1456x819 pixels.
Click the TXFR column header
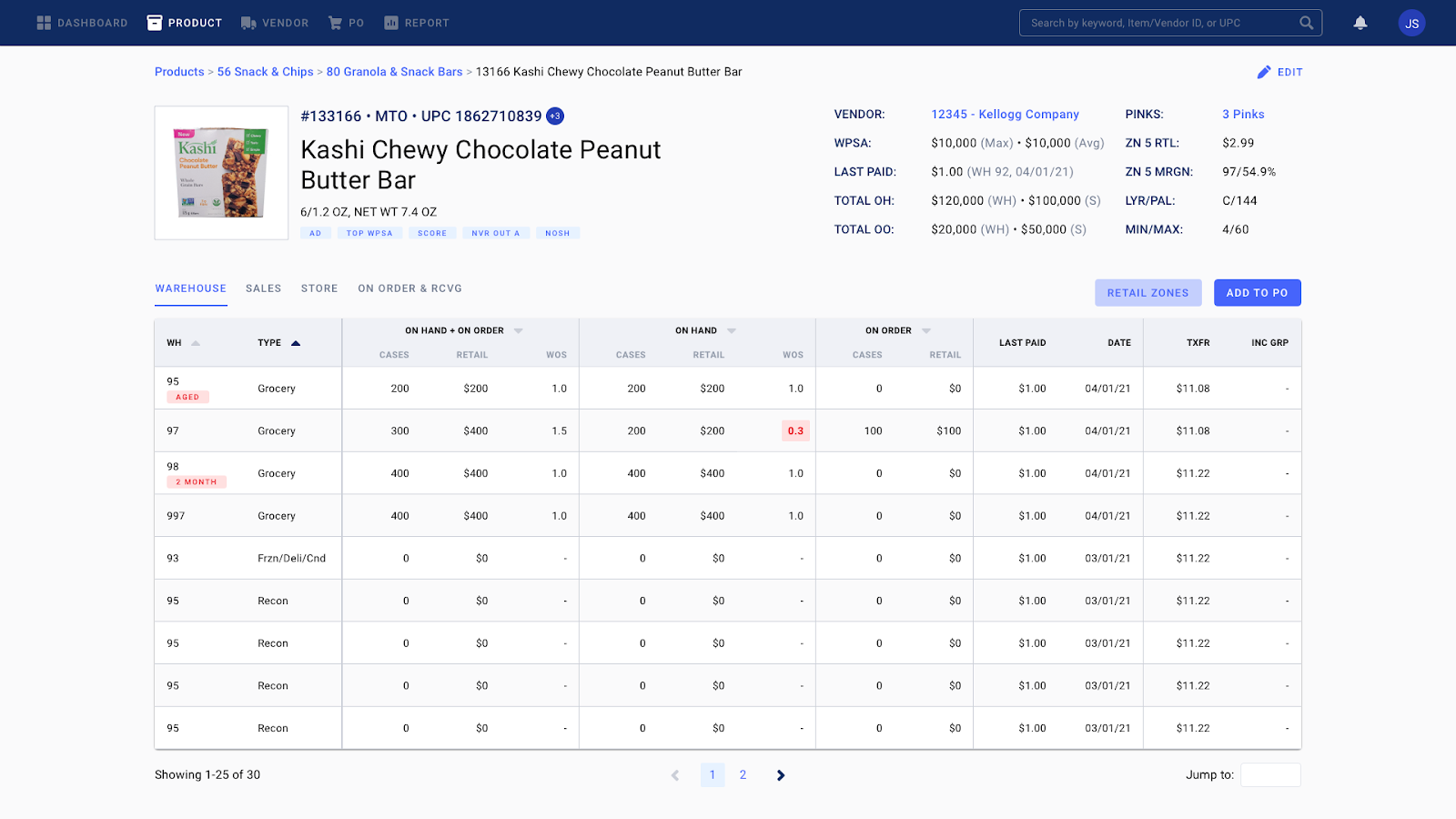[x=1198, y=343]
